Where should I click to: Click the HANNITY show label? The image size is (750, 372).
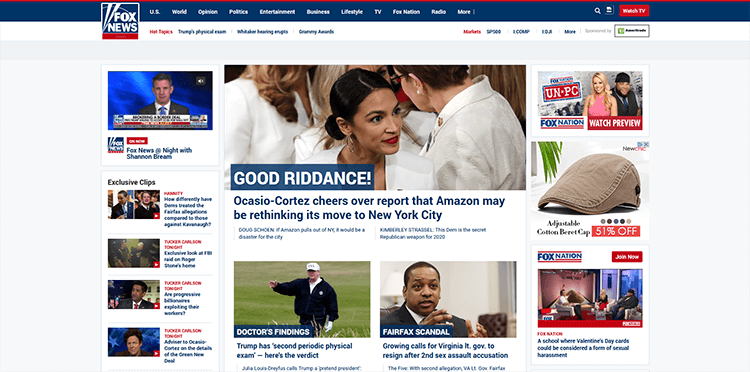click(x=173, y=194)
